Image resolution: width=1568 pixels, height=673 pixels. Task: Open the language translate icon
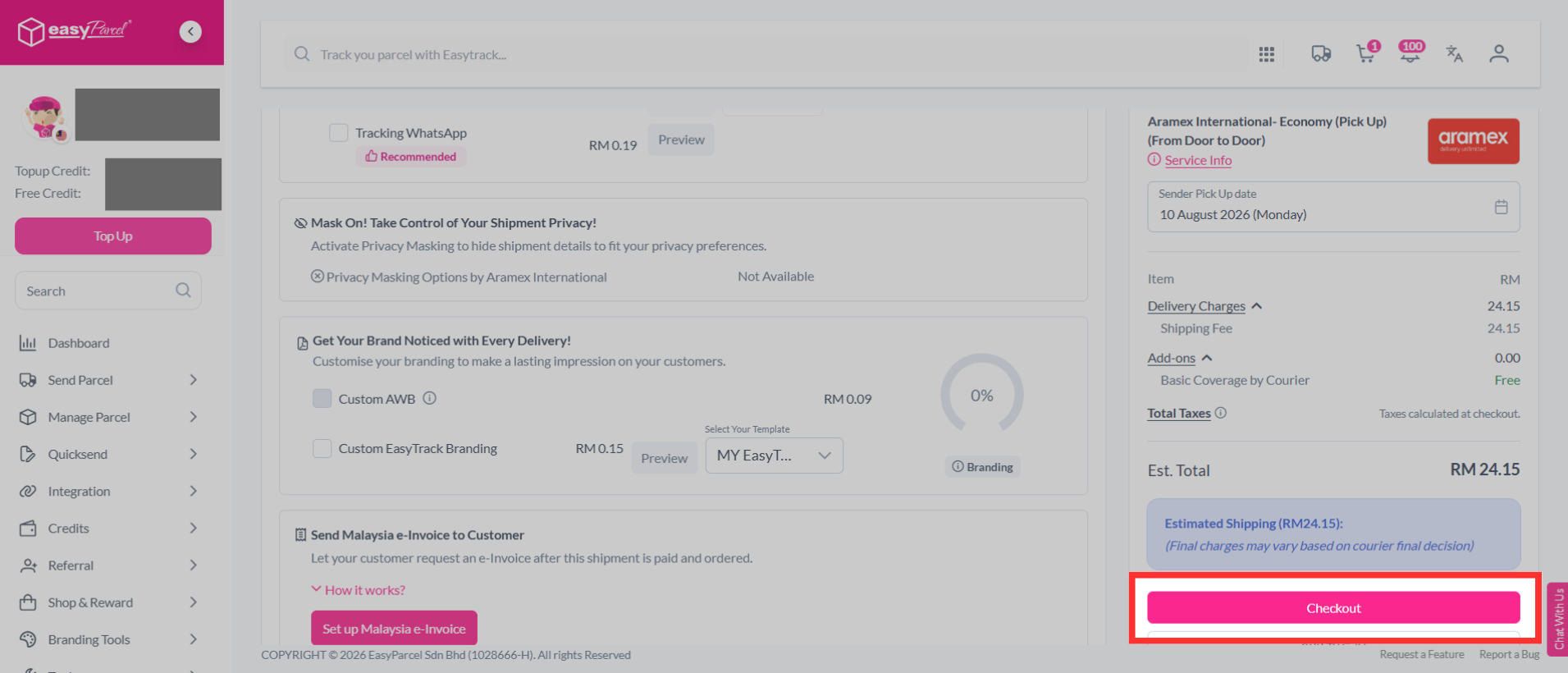click(x=1455, y=54)
